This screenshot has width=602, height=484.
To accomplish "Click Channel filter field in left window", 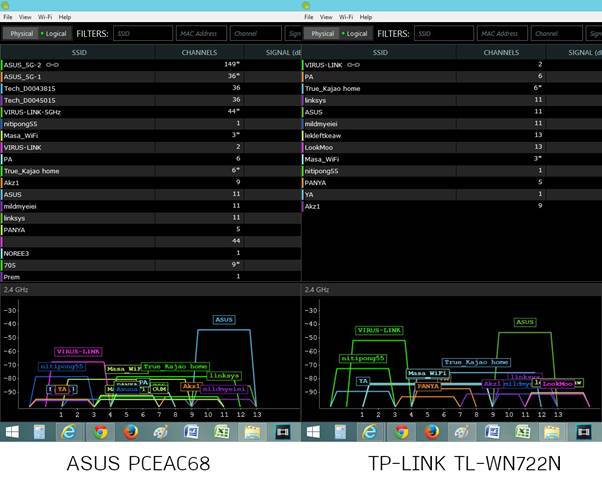I will pos(256,33).
